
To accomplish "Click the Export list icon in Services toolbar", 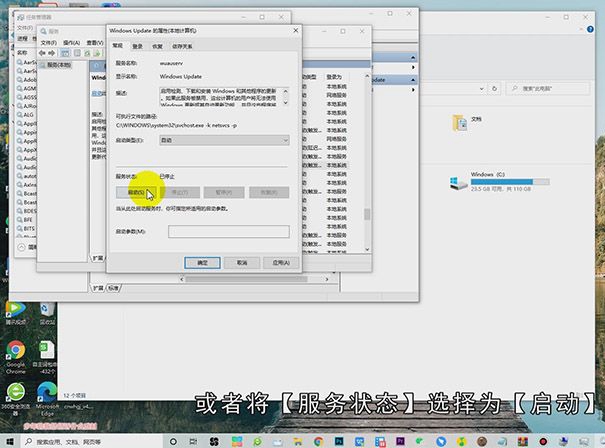I will tap(97, 53).
